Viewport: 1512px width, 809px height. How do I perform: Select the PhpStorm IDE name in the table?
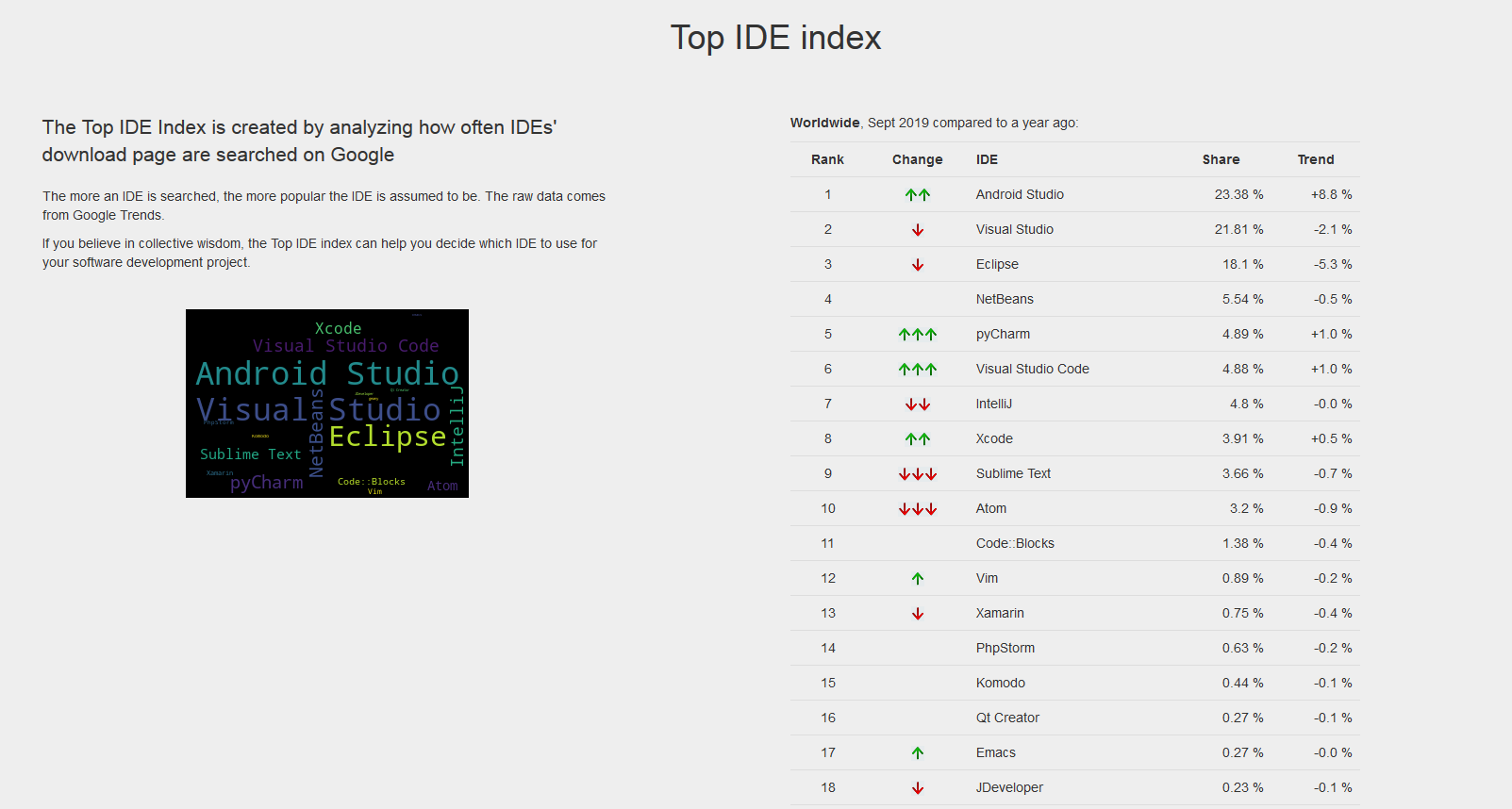point(1005,648)
